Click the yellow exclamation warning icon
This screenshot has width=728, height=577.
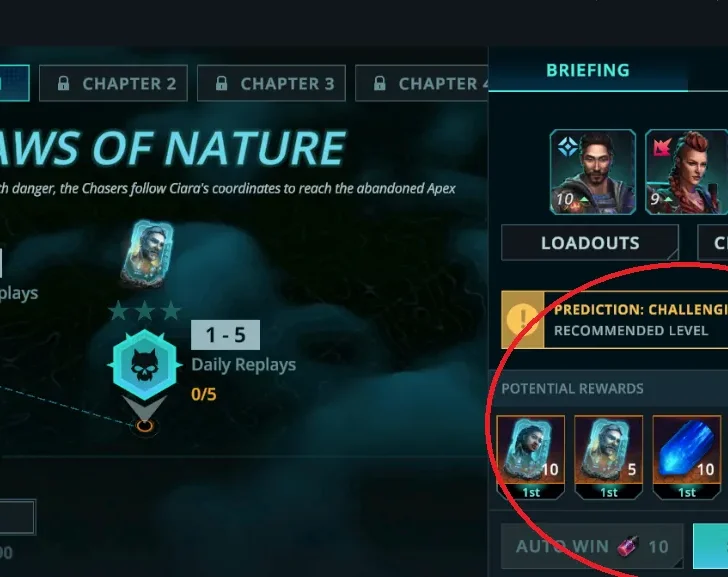click(523, 320)
